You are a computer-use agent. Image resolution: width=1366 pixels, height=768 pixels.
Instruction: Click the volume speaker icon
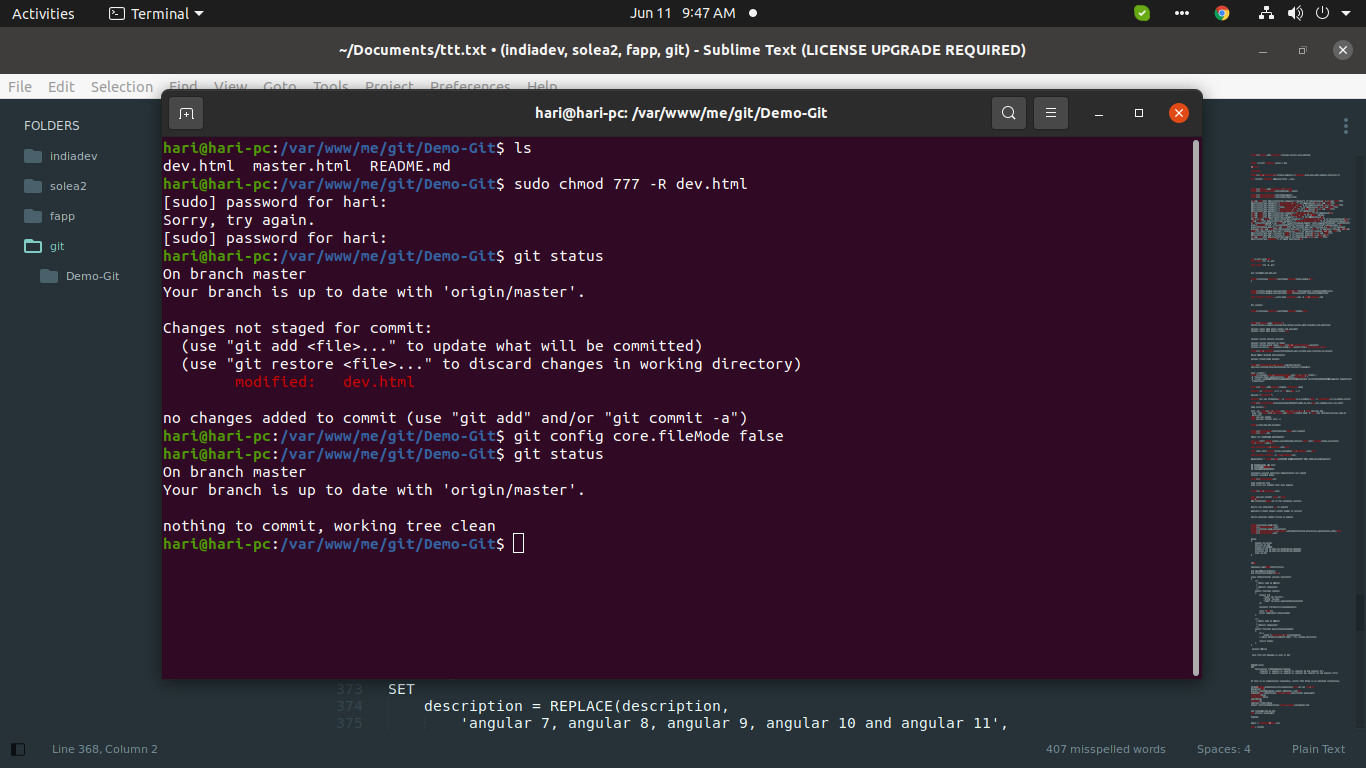(x=1295, y=13)
